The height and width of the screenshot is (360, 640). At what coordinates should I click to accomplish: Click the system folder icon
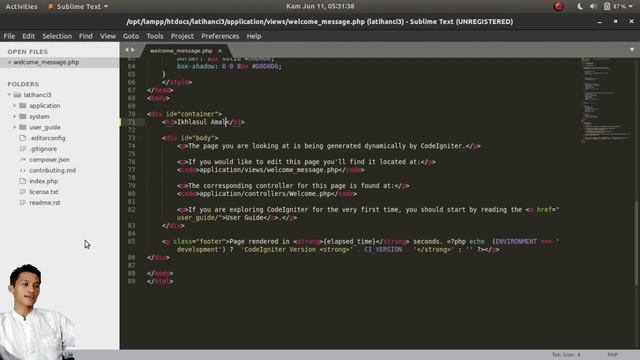point(23,116)
